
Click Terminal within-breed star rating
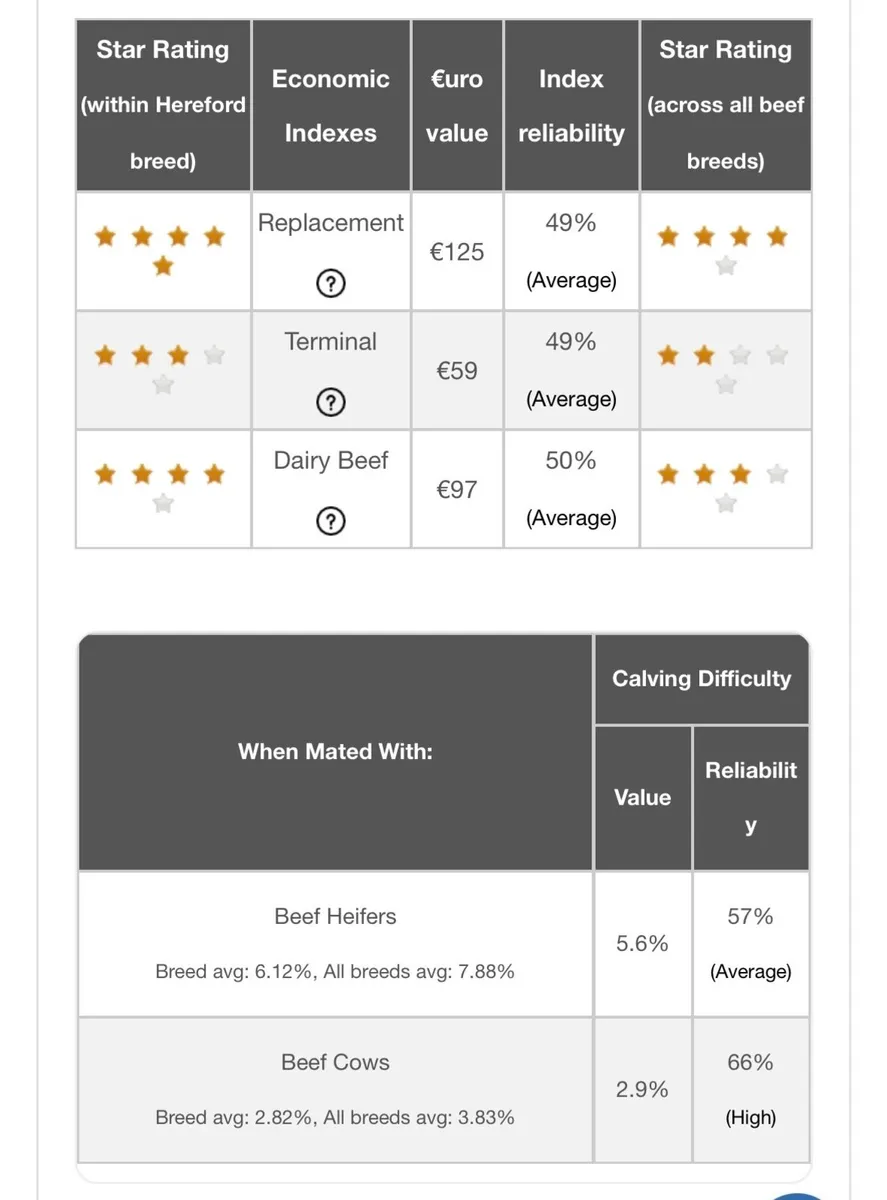161,369
